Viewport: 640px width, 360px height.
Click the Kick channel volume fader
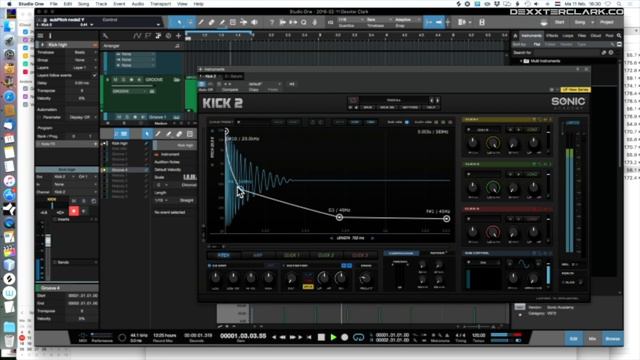(x=48, y=241)
